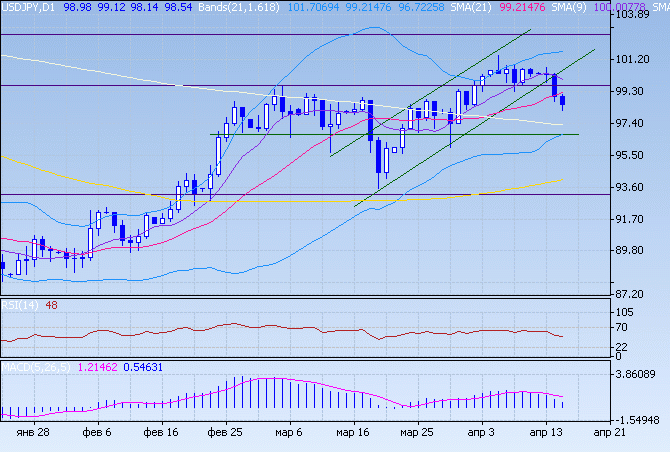Select the RSI(14) indicator label

tap(20, 305)
